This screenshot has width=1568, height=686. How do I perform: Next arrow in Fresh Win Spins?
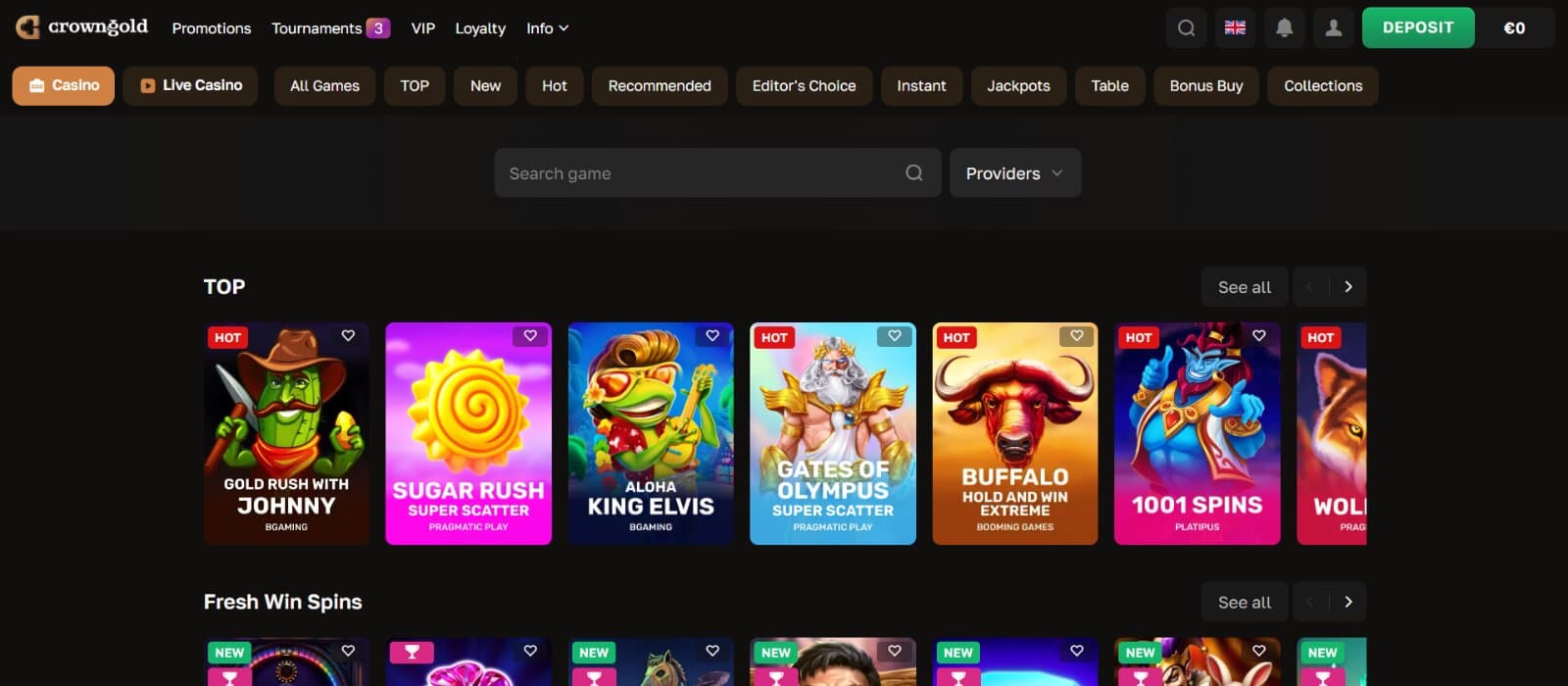pos(1348,602)
